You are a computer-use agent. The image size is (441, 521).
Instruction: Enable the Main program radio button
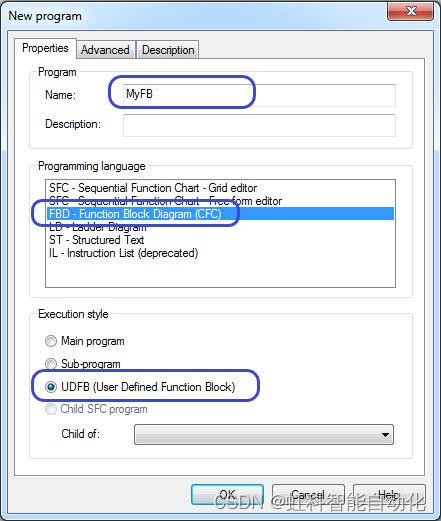point(51,341)
